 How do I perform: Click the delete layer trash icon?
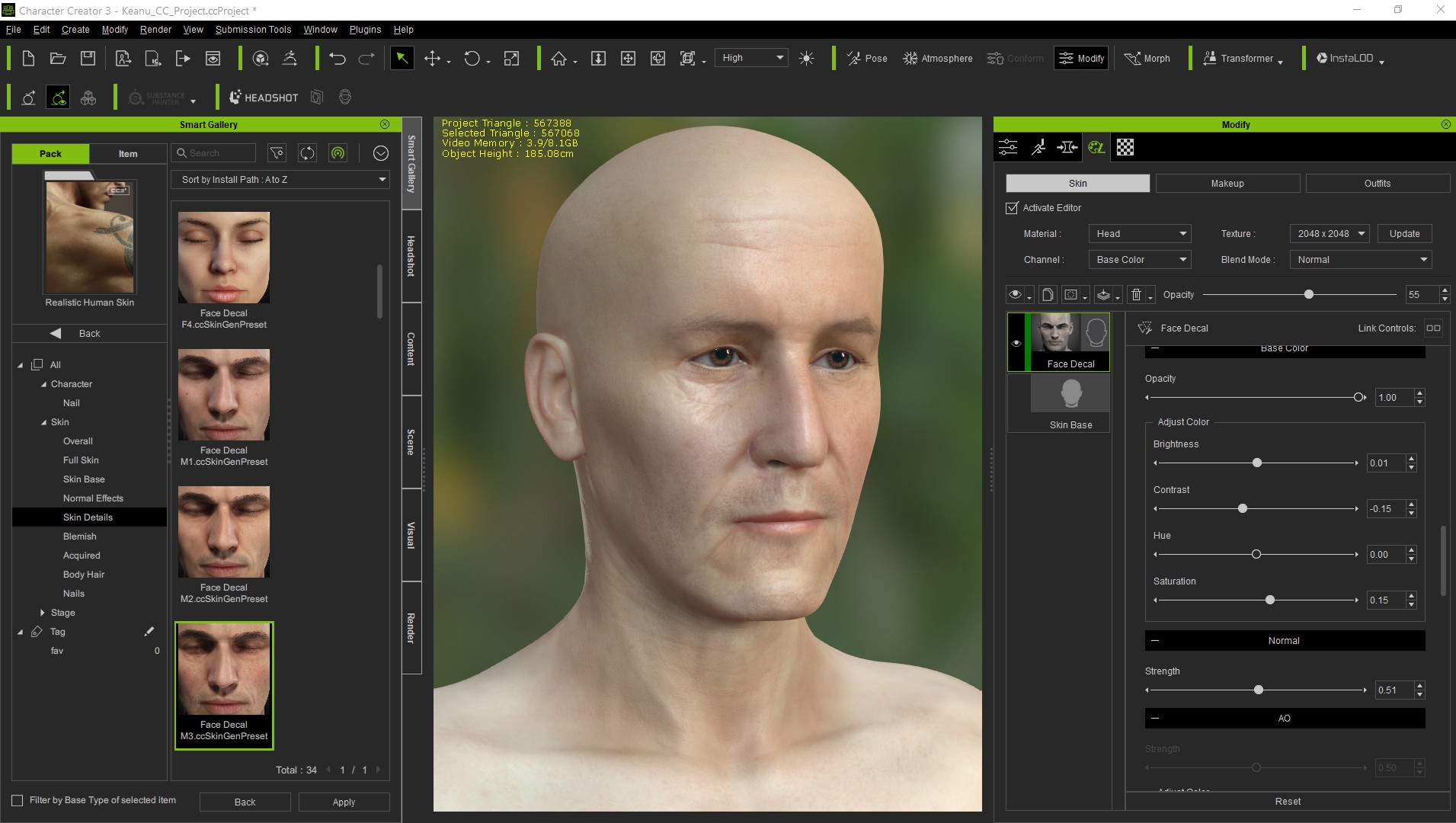[x=1136, y=295]
